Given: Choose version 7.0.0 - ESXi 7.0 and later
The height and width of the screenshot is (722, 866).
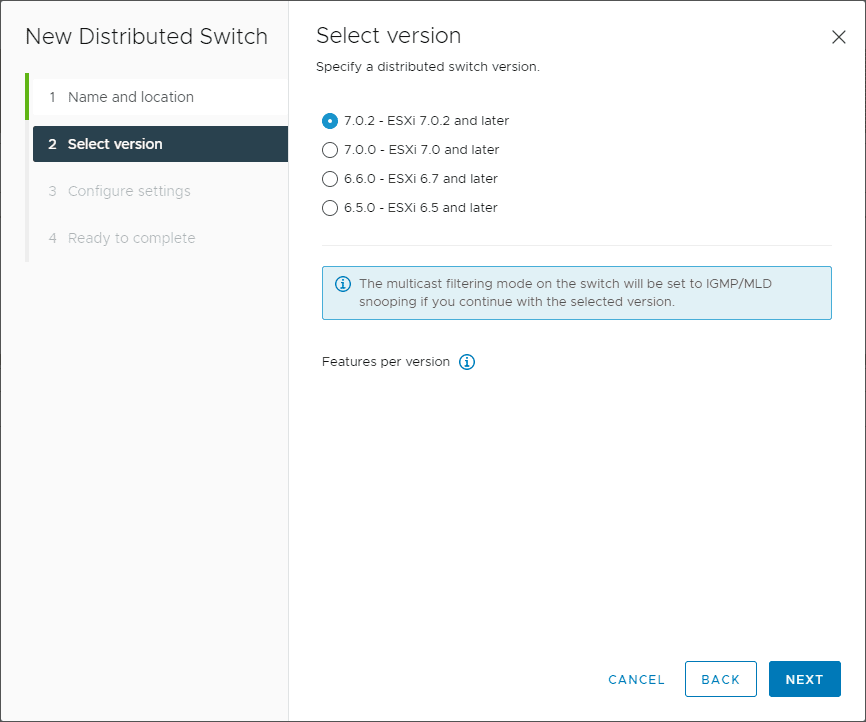Looking at the screenshot, I should 330,150.
